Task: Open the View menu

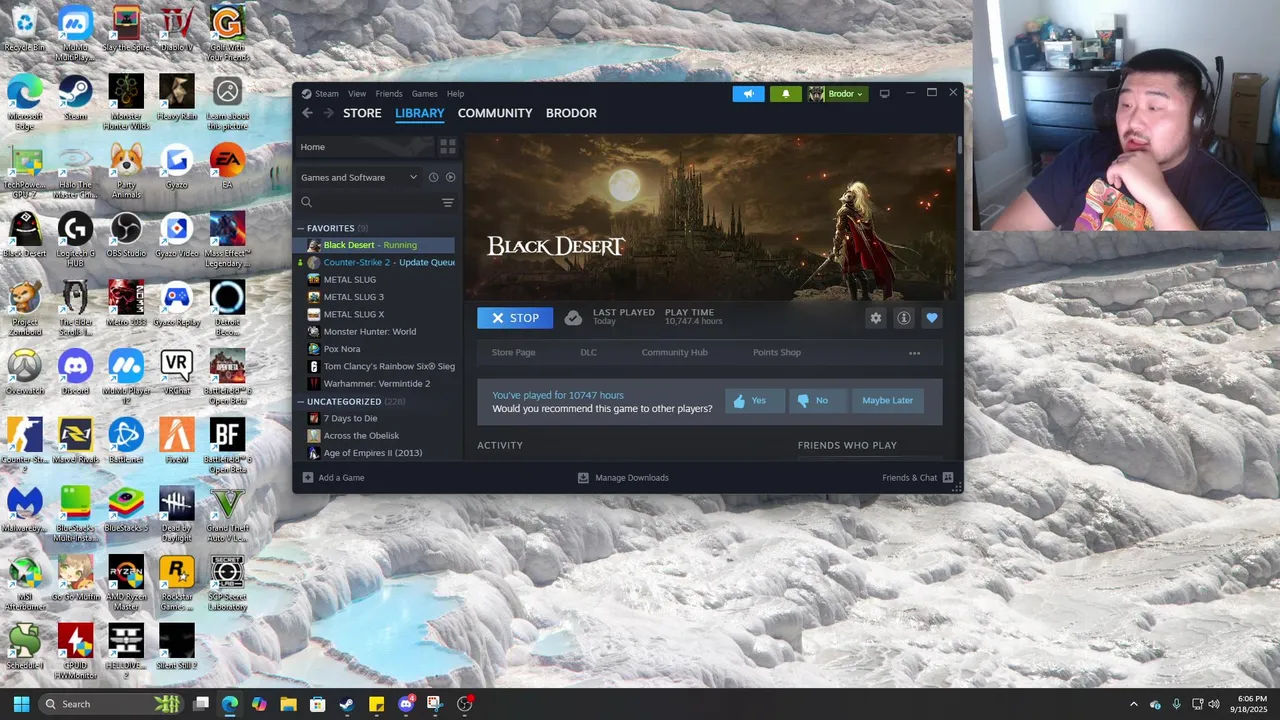Action: 357,94
